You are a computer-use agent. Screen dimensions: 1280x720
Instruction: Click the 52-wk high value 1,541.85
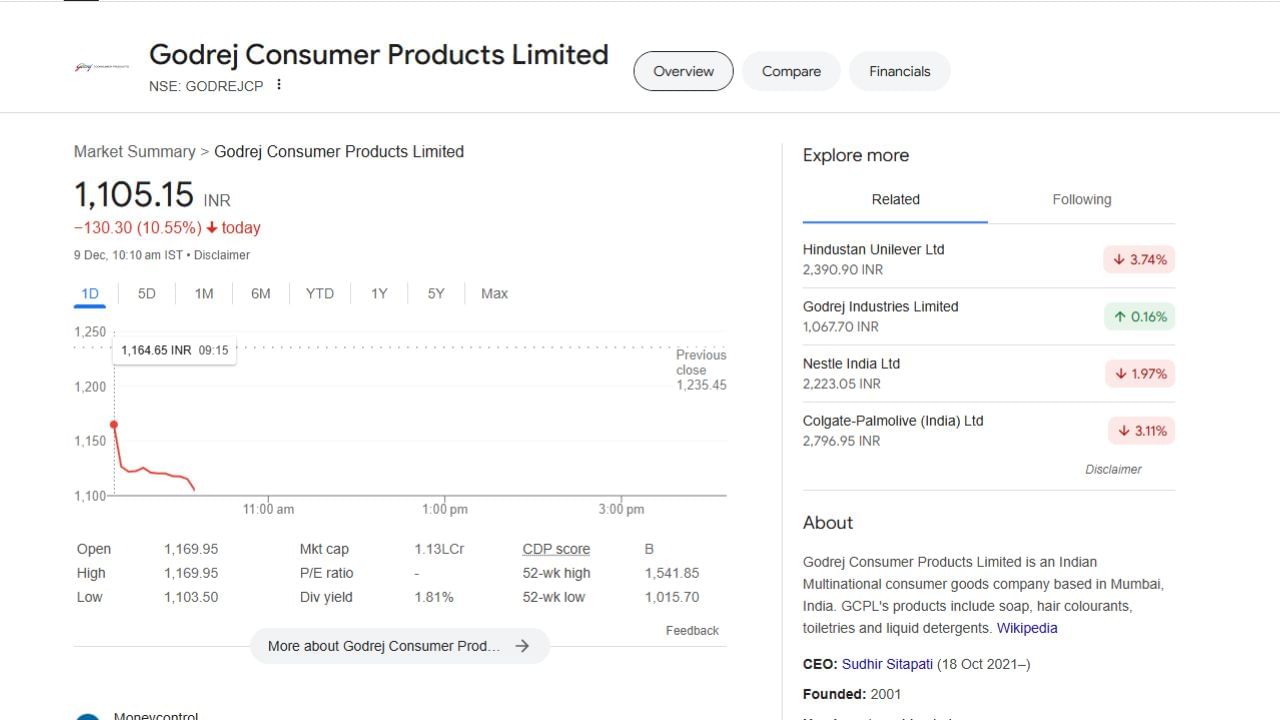click(x=672, y=573)
